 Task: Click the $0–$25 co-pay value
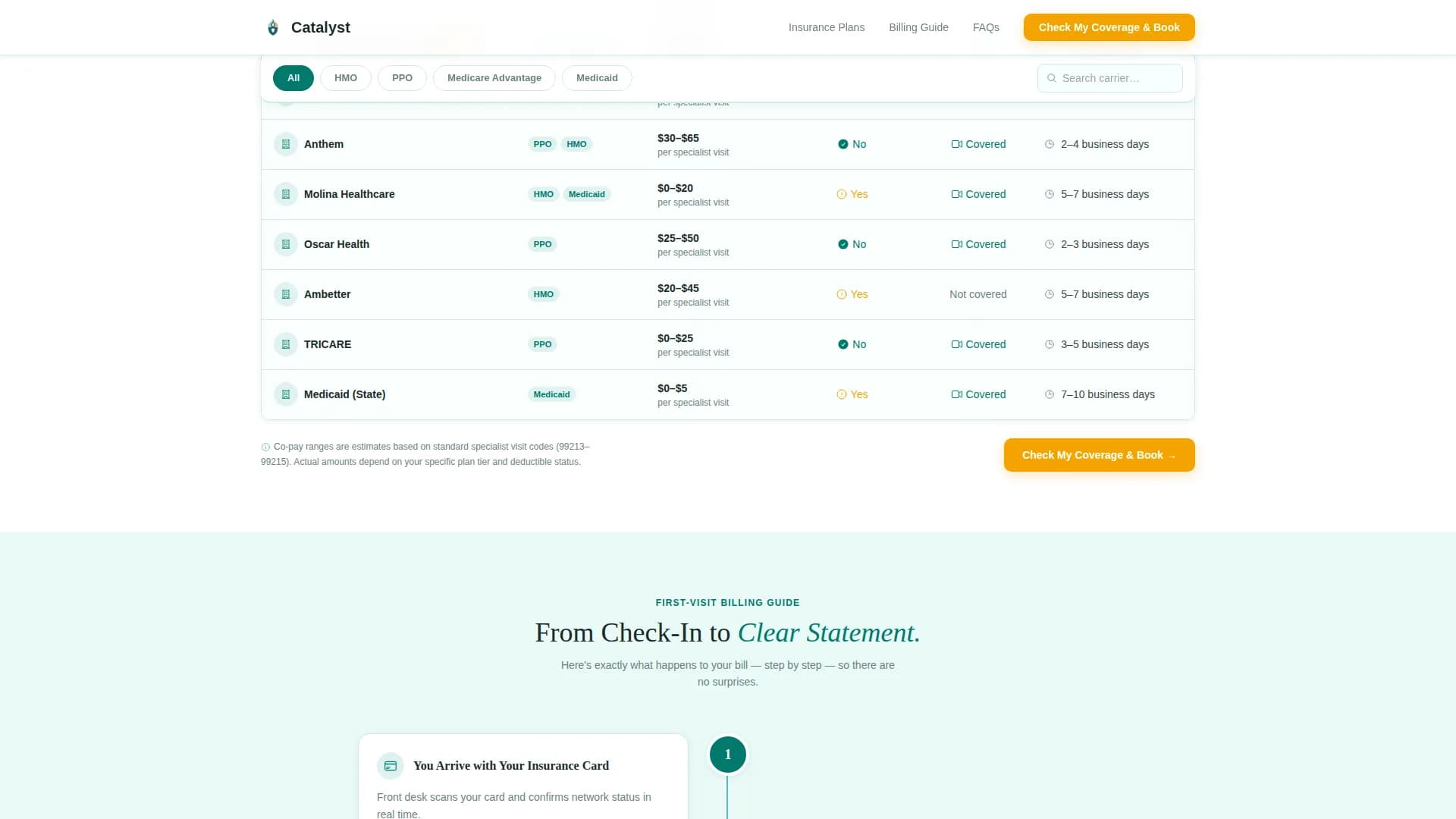[675, 338]
